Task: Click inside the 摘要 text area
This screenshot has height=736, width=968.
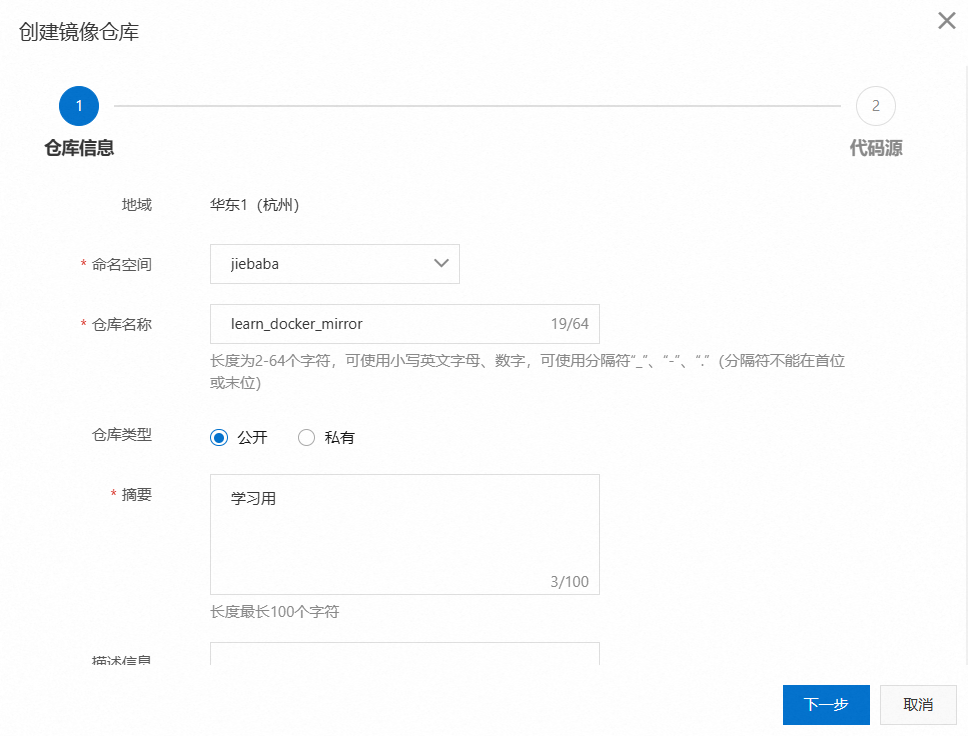Action: (x=404, y=534)
